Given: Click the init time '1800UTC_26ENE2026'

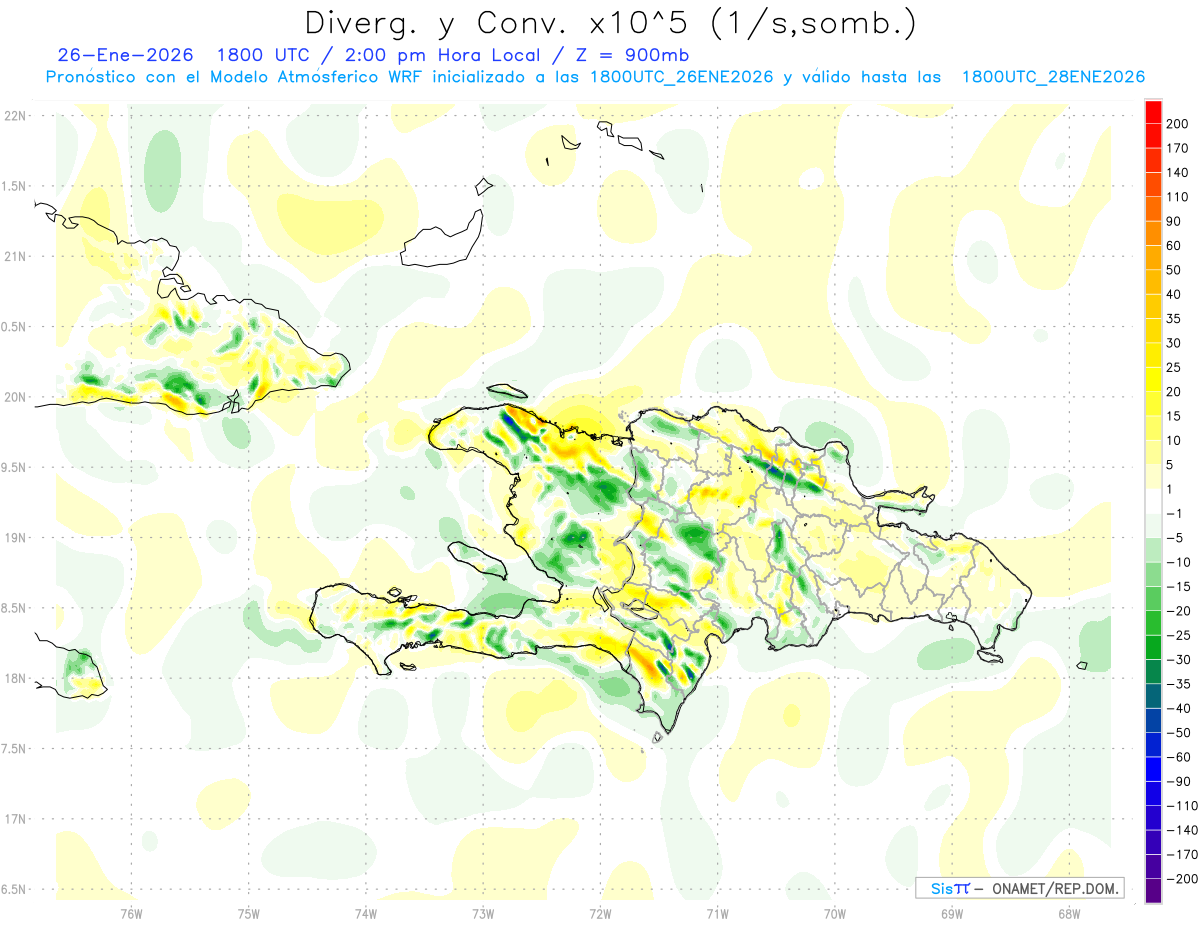Looking at the screenshot, I should 681,77.
